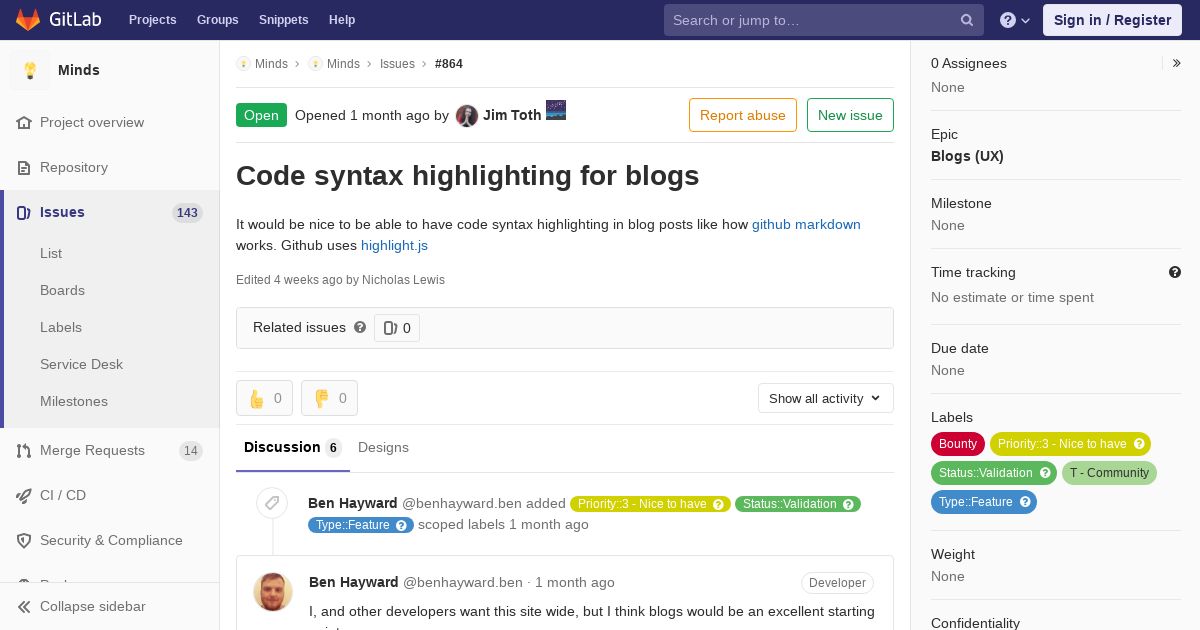Image resolution: width=1200 pixels, height=630 pixels.
Task: Click the Developer role badge
Action: click(837, 583)
